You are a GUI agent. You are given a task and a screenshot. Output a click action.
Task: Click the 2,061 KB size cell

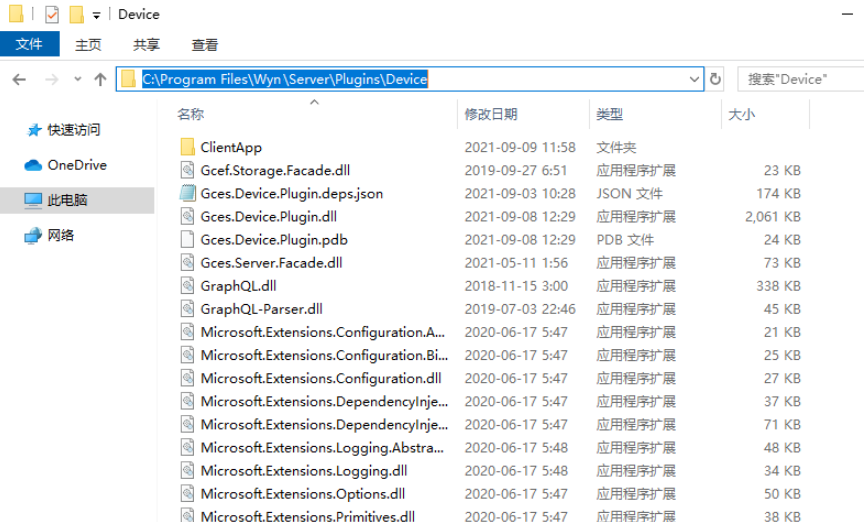773,217
